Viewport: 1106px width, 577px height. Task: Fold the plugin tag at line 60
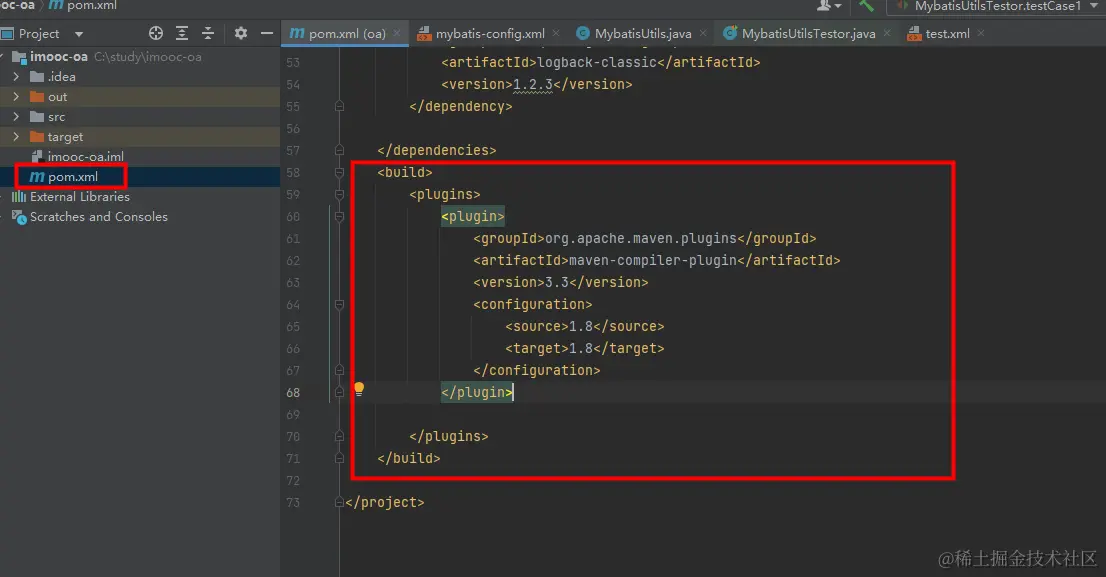pyautogui.click(x=339, y=217)
